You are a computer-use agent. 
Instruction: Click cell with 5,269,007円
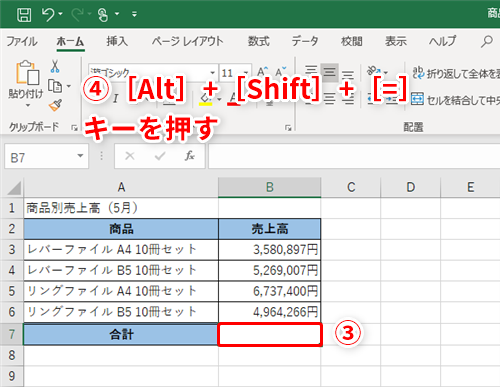pyautogui.click(x=270, y=270)
